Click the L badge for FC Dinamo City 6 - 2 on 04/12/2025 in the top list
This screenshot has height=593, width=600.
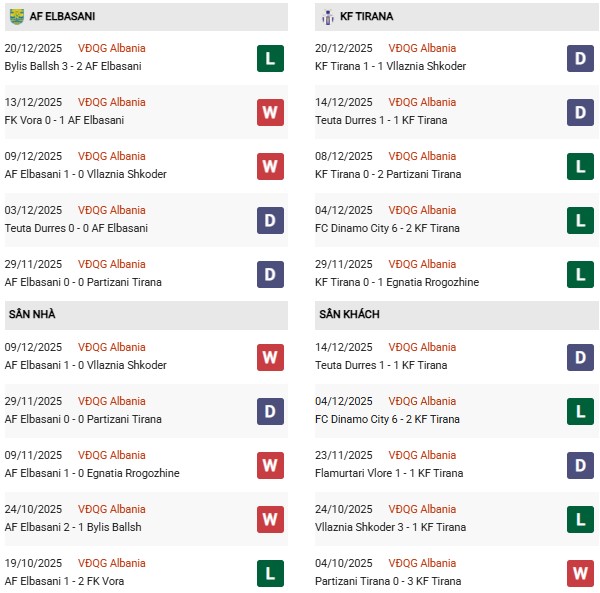pos(581,220)
